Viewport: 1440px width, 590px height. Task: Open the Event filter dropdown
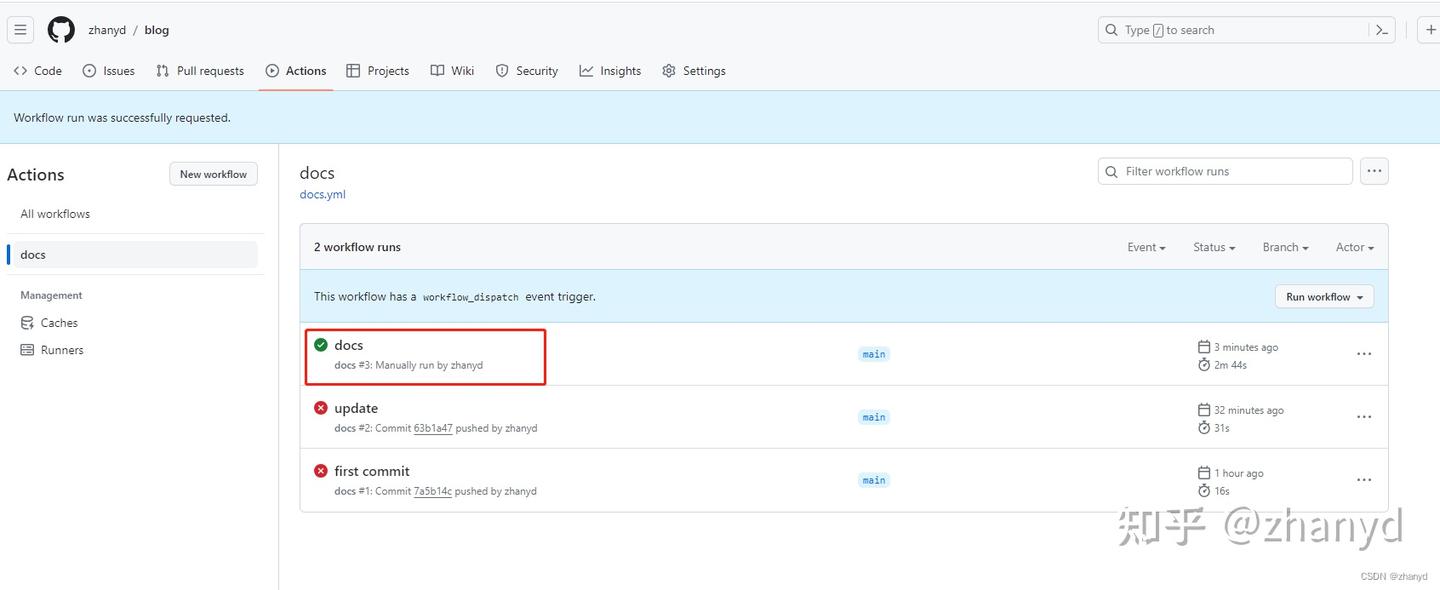tap(1146, 247)
